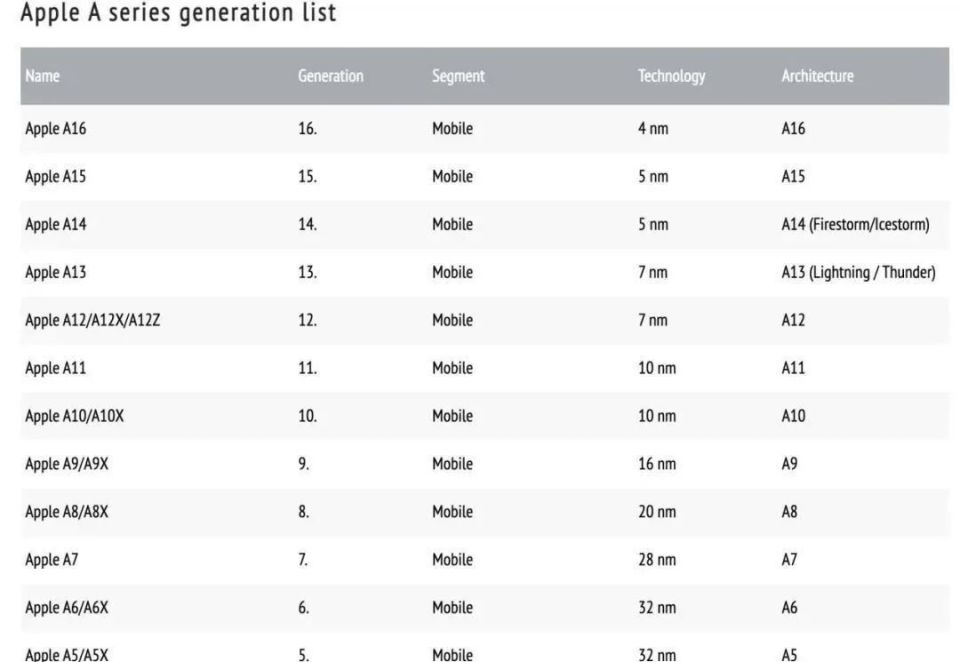Viewport: 960px width, 662px height.
Task: Click generation value '7.'
Action: (303, 560)
